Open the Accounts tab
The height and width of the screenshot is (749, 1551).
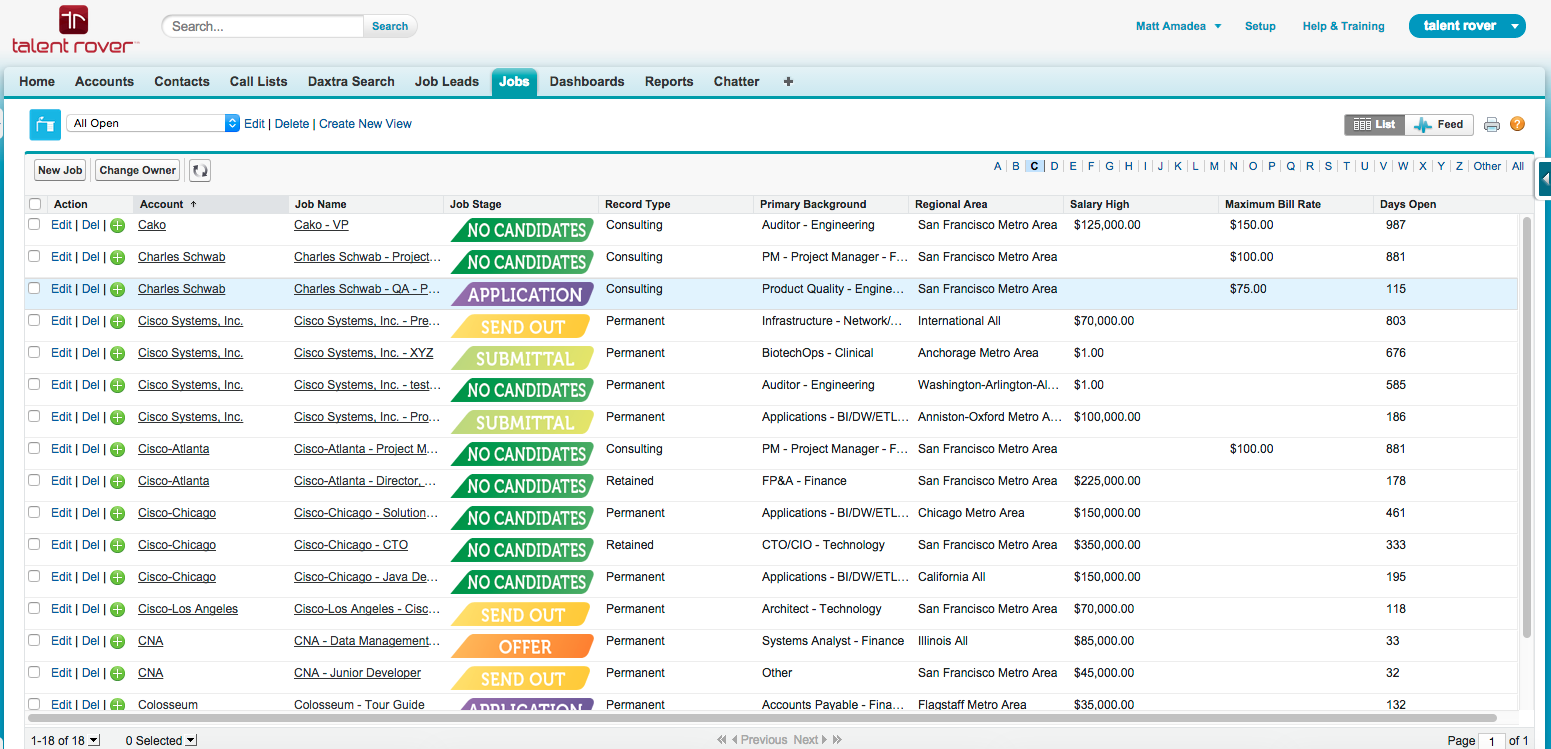[x=104, y=82]
